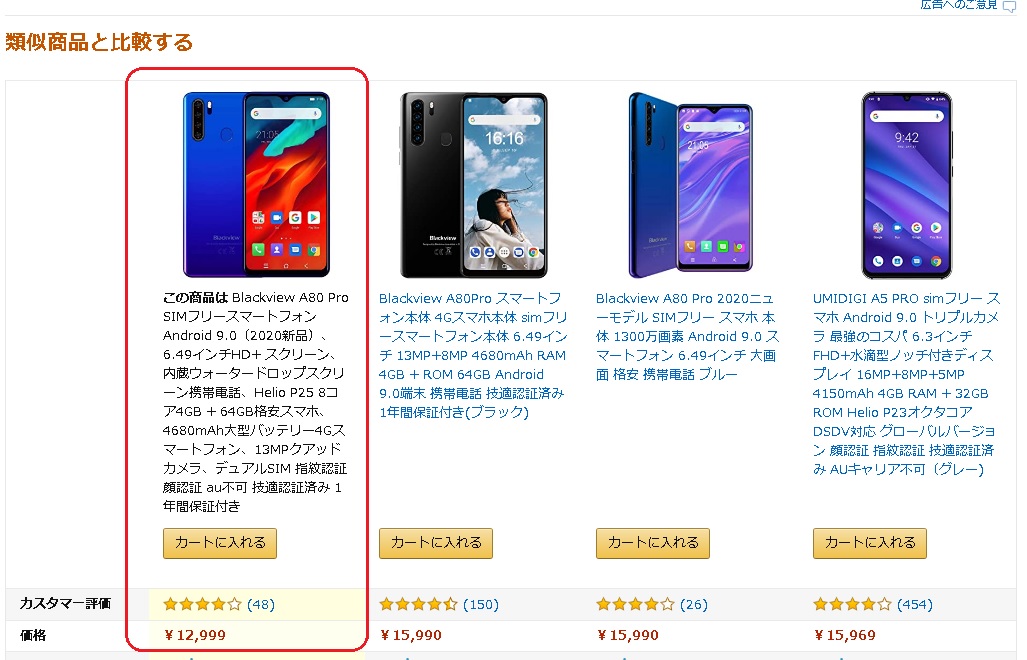The image size is (1027, 660).
Task: Open Blackview A80 Pro 2020 new model link
Action: [688, 337]
